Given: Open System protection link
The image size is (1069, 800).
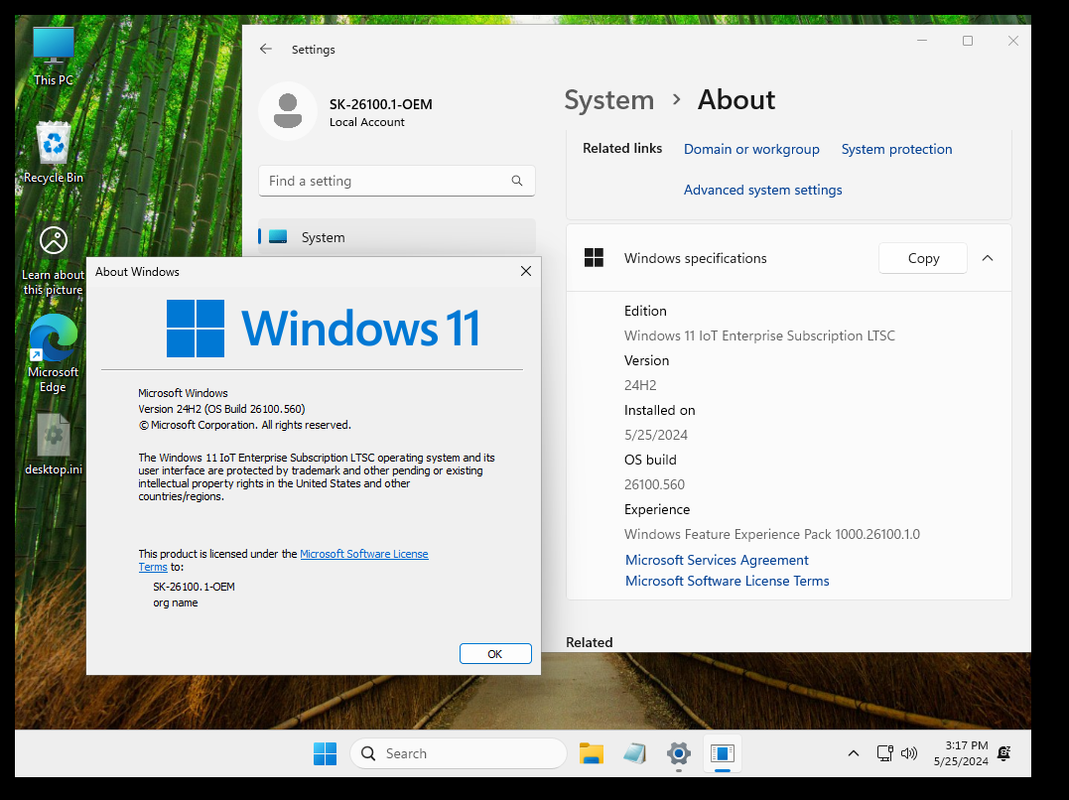Looking at the screenshot, I should pyautogui.click(x=897, y=149).
